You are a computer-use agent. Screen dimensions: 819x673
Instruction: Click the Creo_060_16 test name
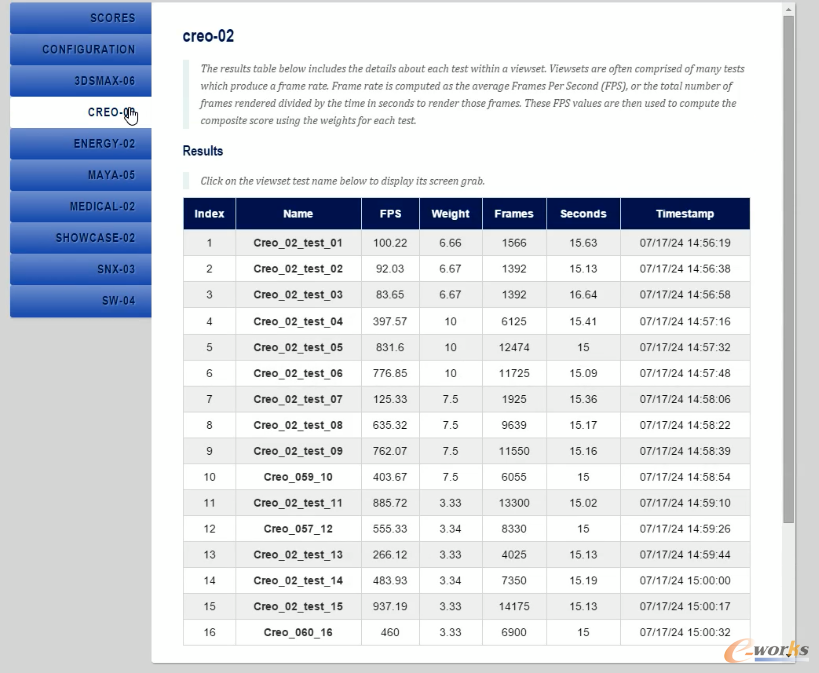[298, 632]
